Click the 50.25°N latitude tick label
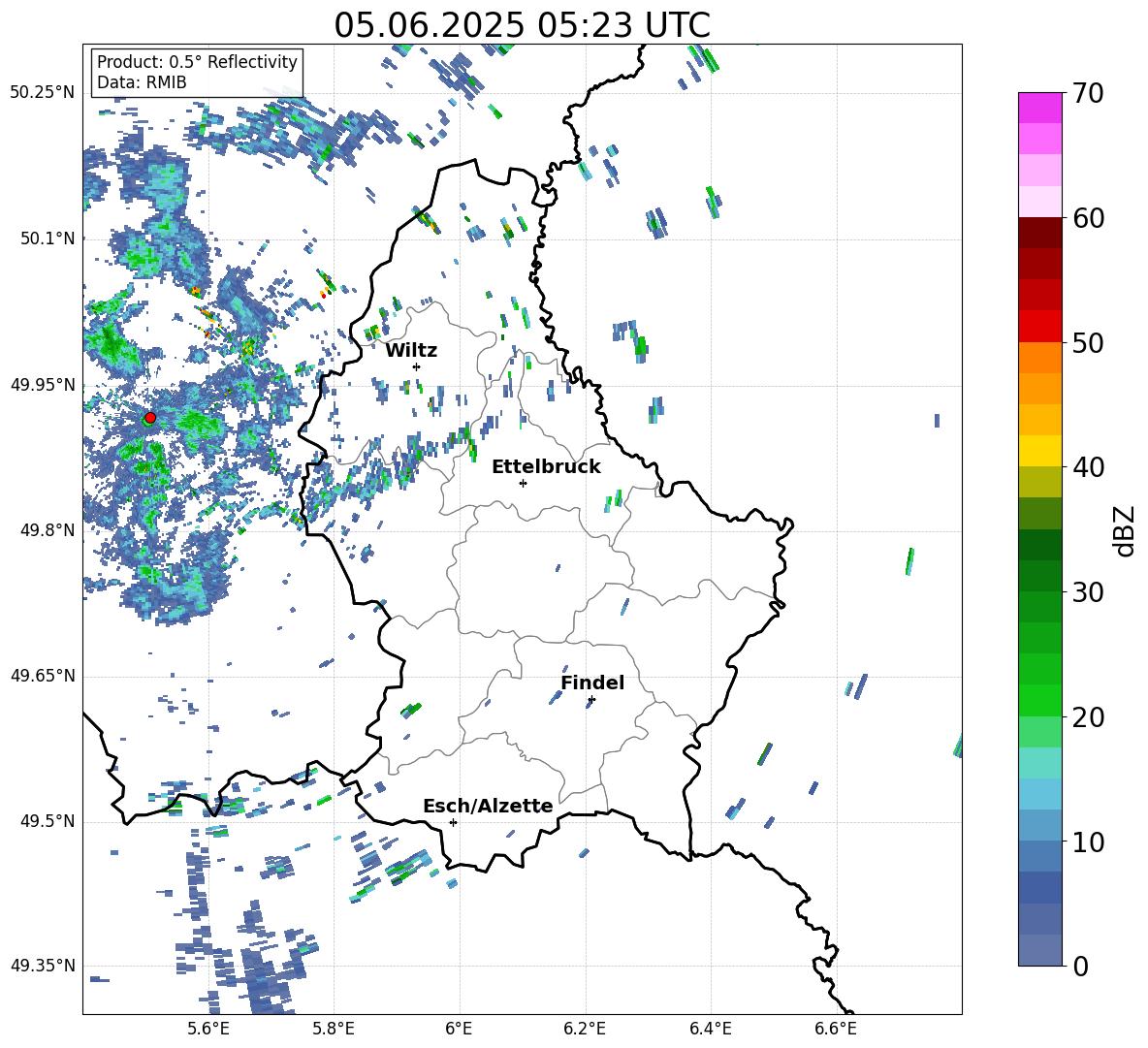Screen dimensions: 1148x1048 coord(43,93)
